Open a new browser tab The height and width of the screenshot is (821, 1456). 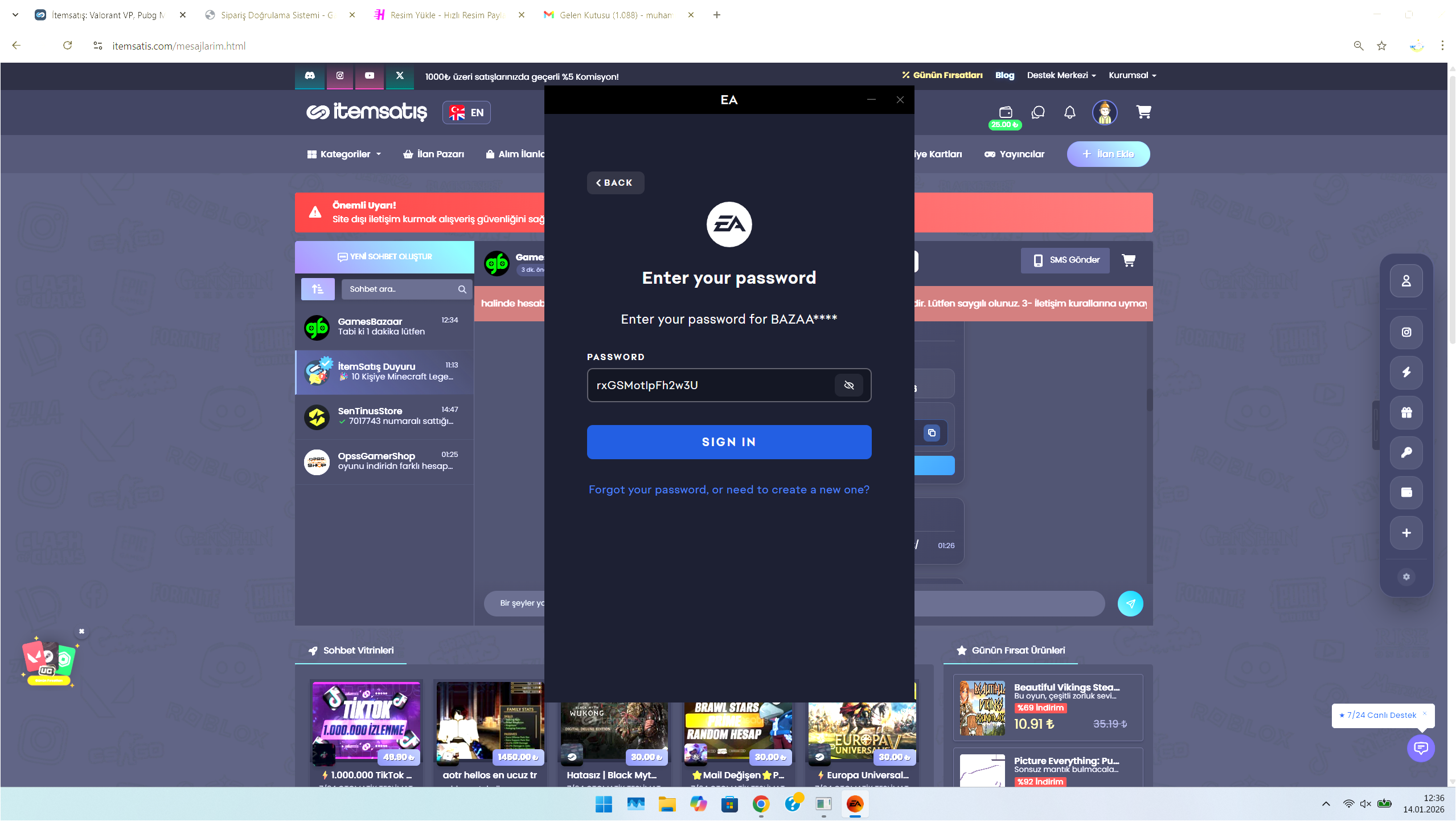[717, 15]
